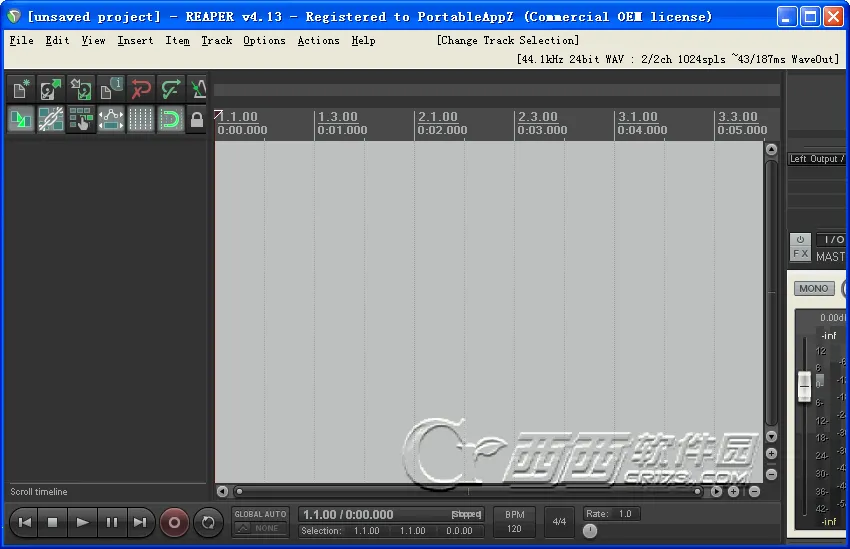This screenshot has width=850, height=549.
Task: Open the Insert menu
Action: [x=135, y=41]
